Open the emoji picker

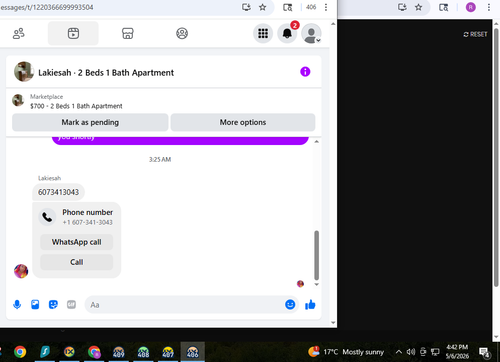click(290, 304)
